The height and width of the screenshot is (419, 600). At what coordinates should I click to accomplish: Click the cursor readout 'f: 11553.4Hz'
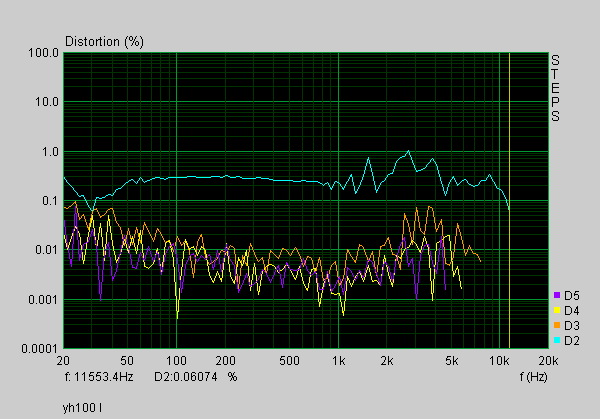pos(99,377)
